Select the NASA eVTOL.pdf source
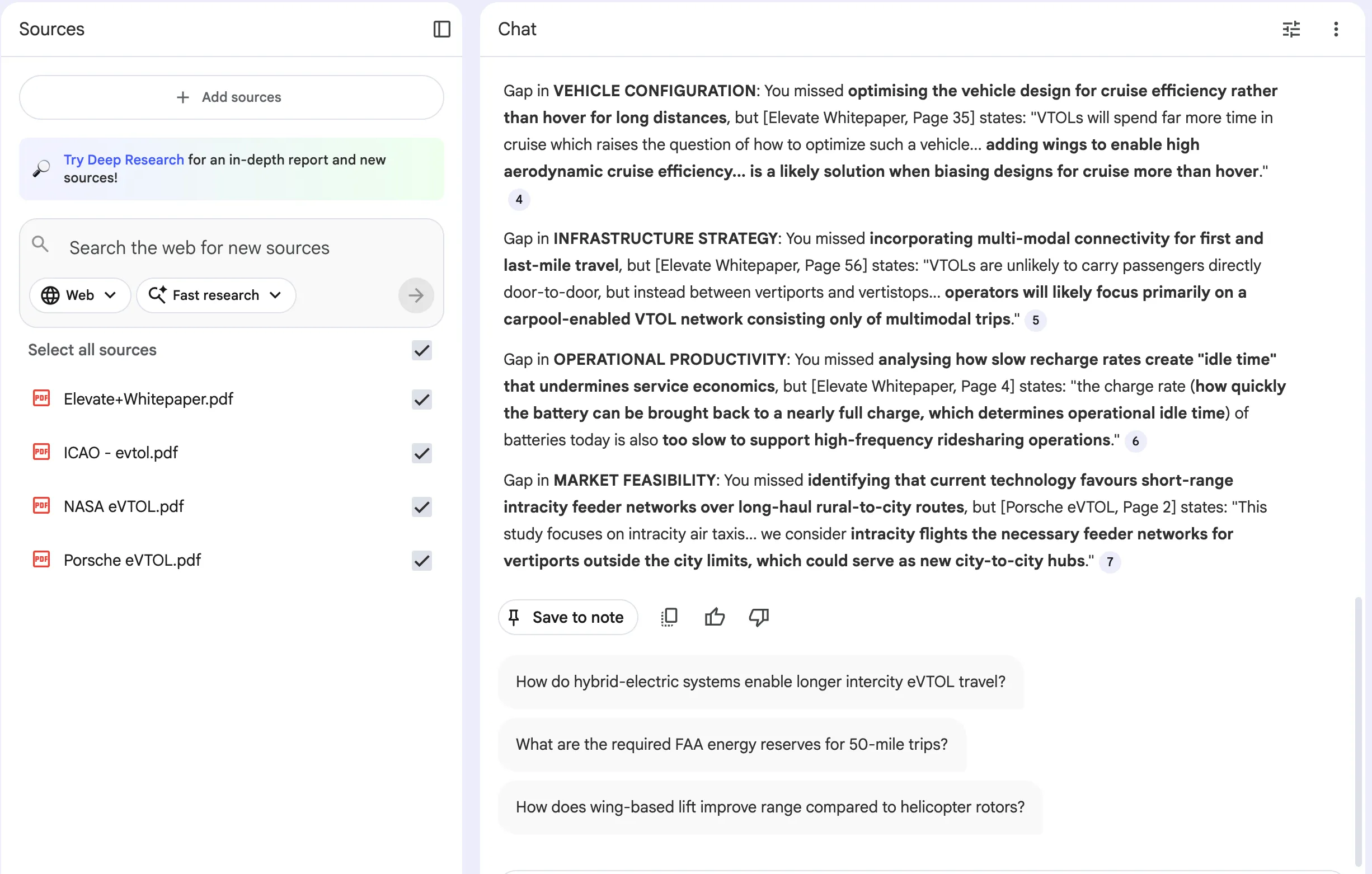Image resolution: width=1372 pixels, height=874 pixels. click(x=124, y=506)
